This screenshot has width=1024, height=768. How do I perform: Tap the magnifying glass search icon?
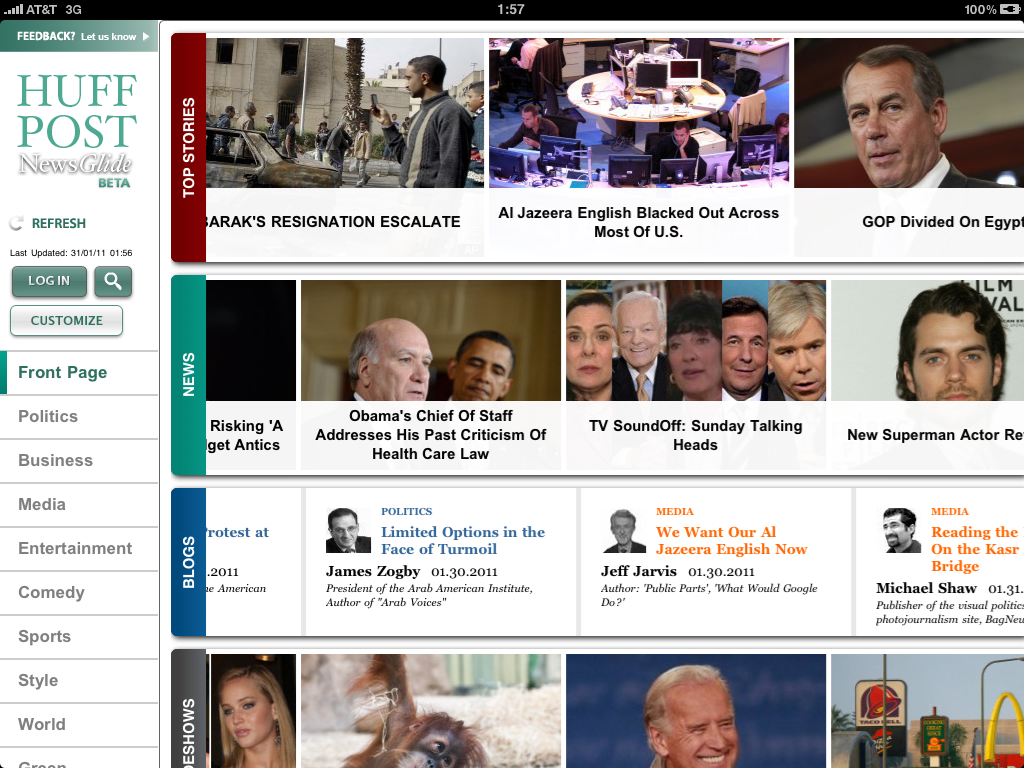pos(113,281)
